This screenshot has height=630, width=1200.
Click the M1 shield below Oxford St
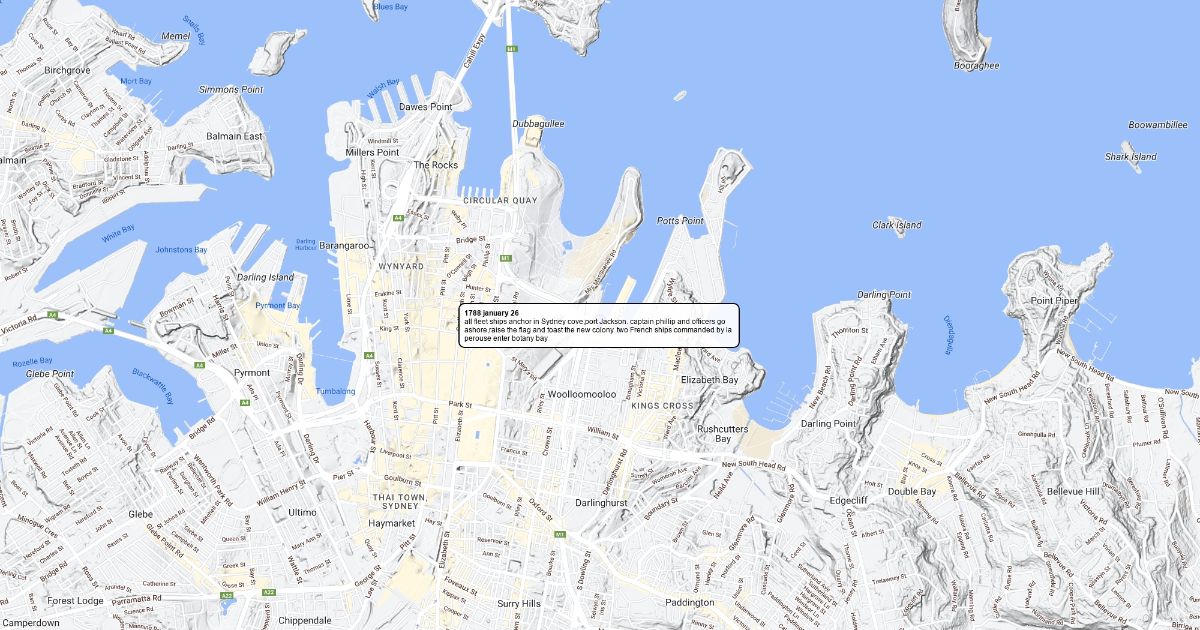click(560, 535)
